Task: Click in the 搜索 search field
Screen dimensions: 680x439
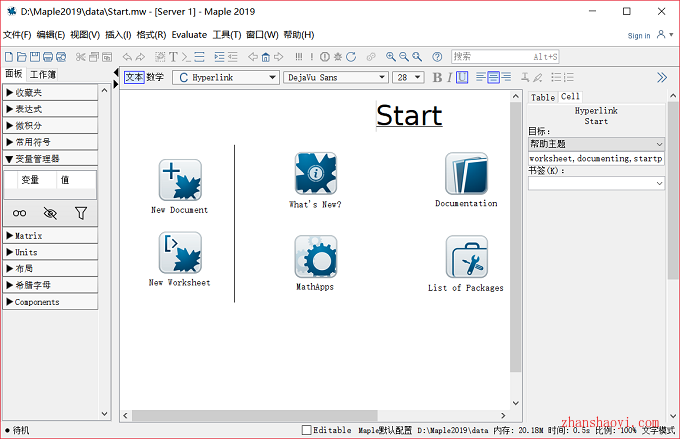Action: coord(505,57)
